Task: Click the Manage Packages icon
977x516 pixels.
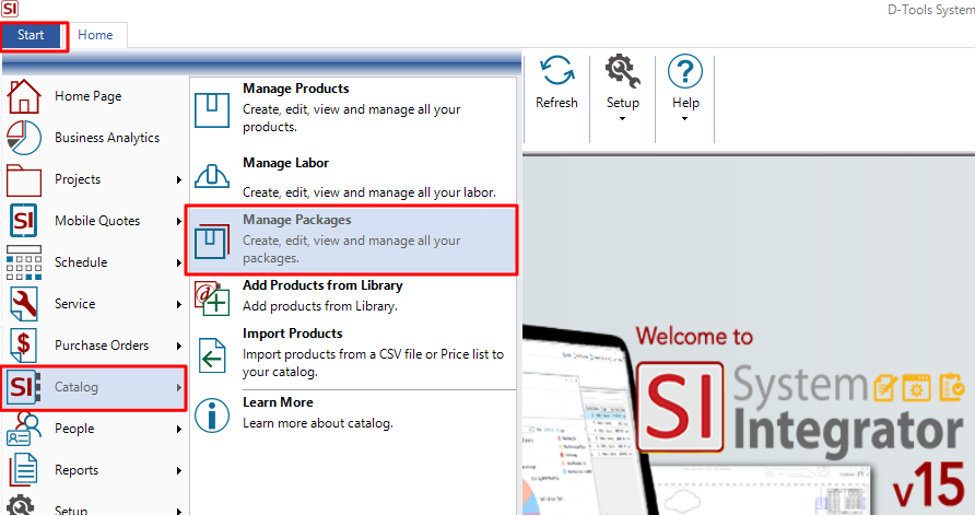Action: pyautogui.click(x=212, y=241)
